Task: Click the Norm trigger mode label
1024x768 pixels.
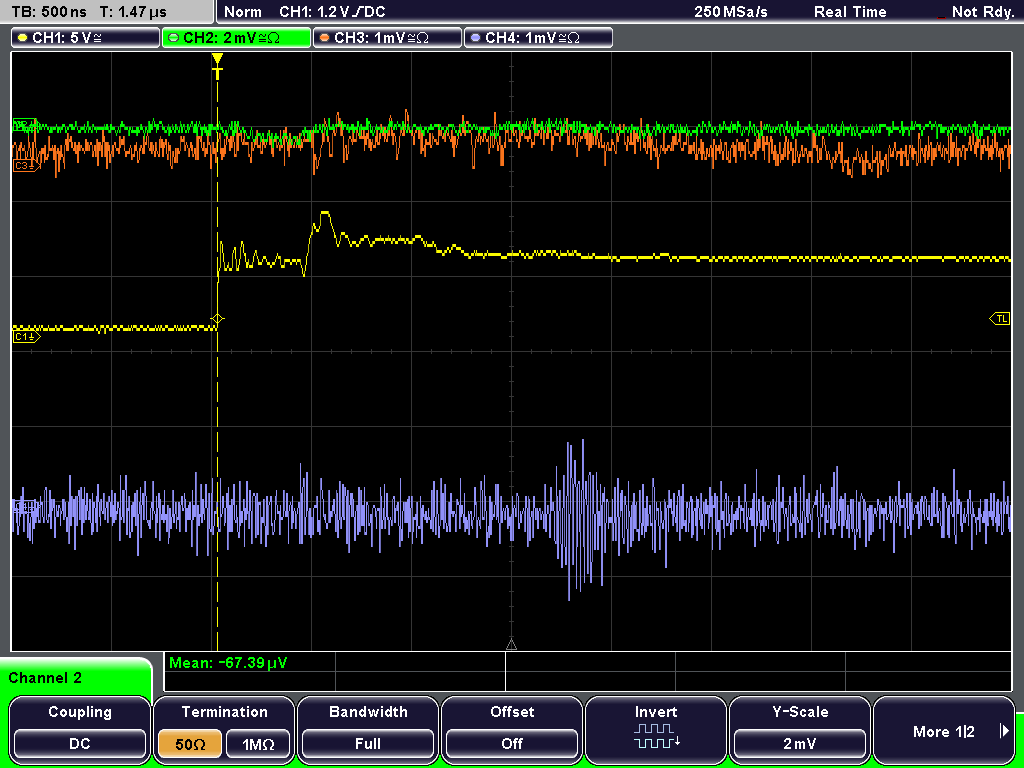Action: [243, 12]
